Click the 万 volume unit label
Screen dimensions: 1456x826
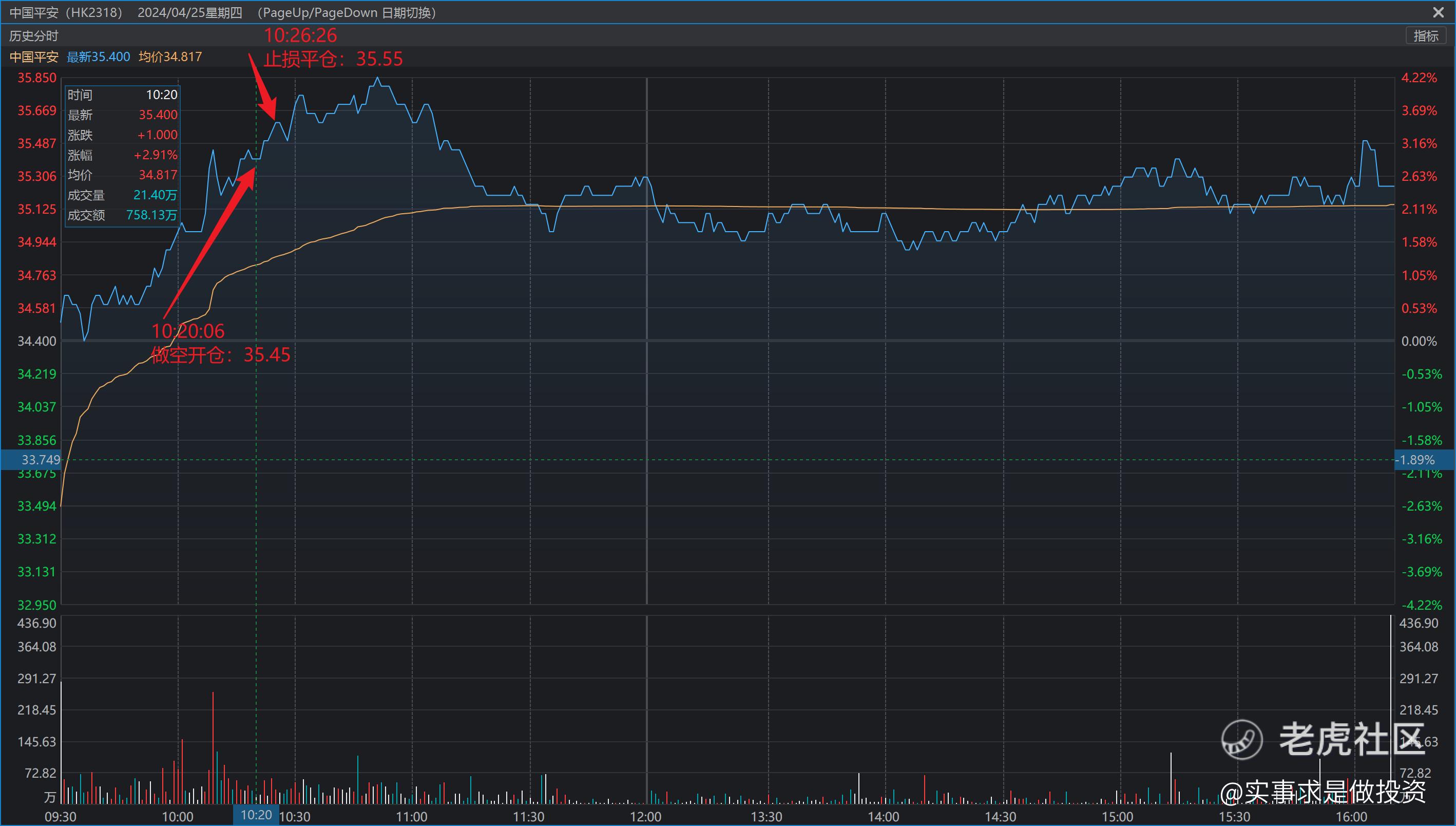pyautogui.click(x=50, y=797)
